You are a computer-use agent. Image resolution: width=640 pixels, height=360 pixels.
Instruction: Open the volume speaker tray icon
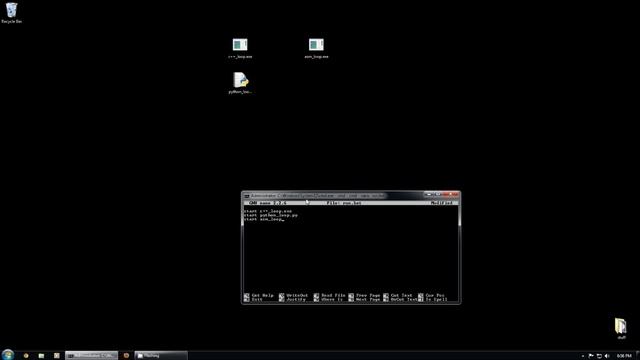click(x=607, y=356)
